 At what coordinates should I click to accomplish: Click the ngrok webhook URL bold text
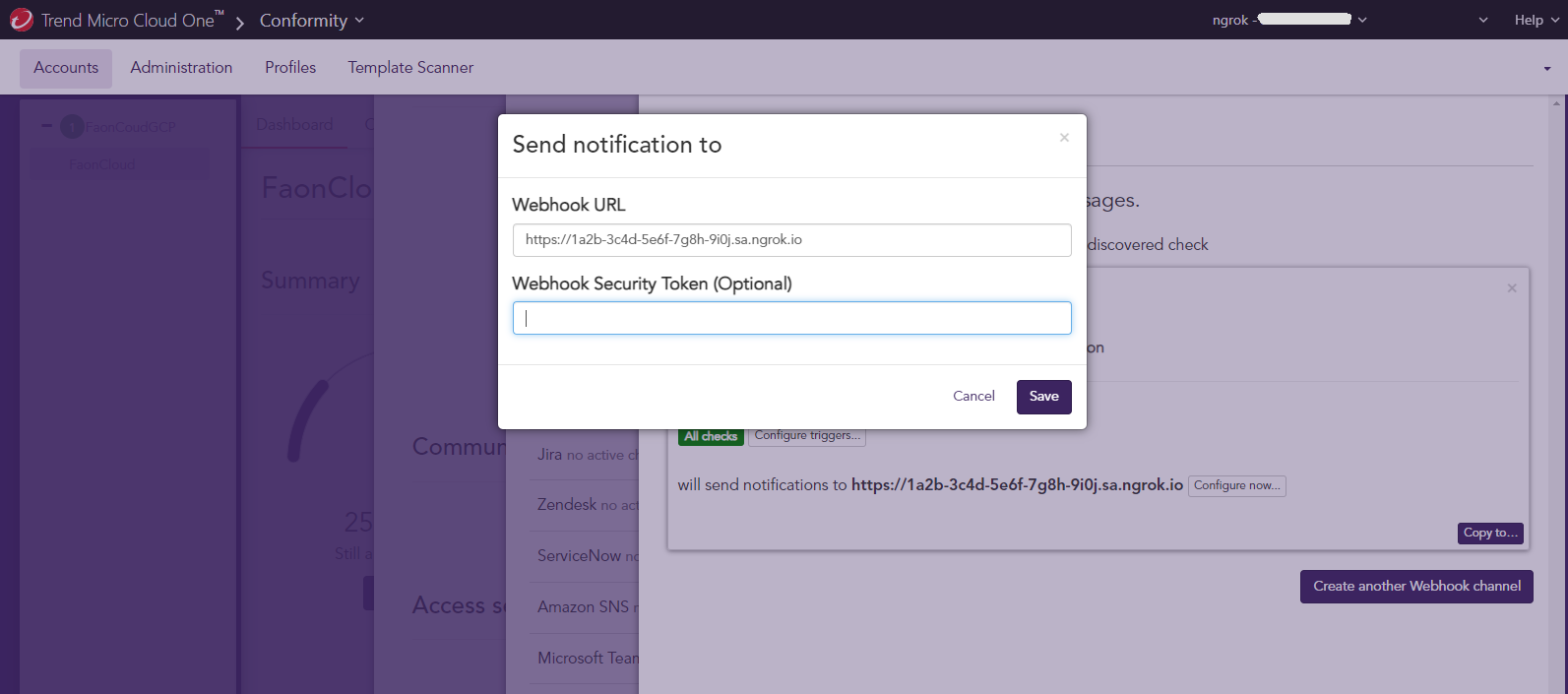pos(1017,485)
